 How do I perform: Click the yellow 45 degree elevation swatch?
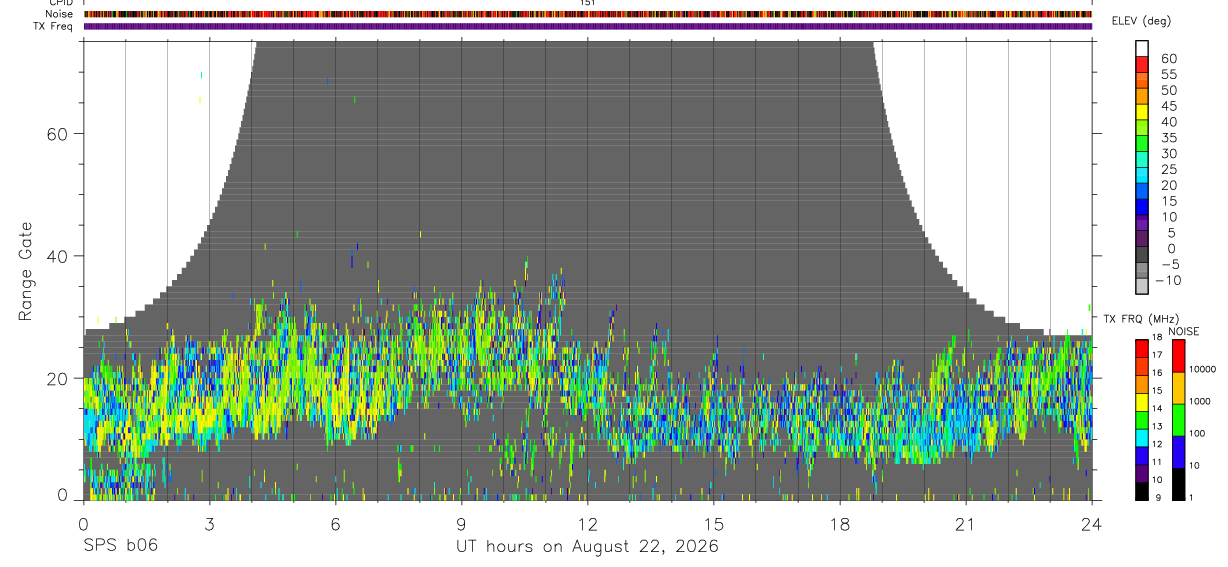point(1142,112)
